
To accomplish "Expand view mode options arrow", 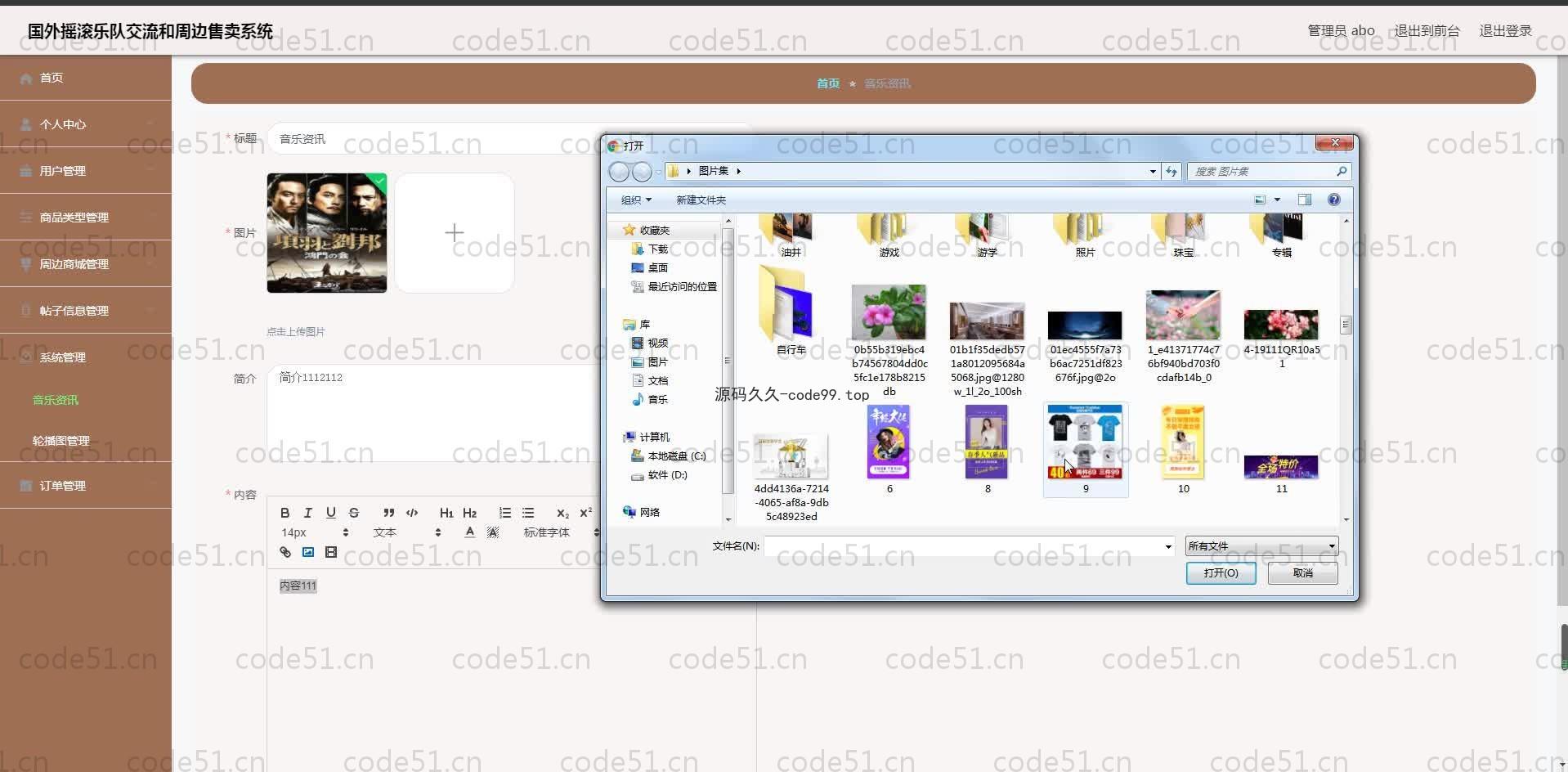I will click(x=1277, y=200).
